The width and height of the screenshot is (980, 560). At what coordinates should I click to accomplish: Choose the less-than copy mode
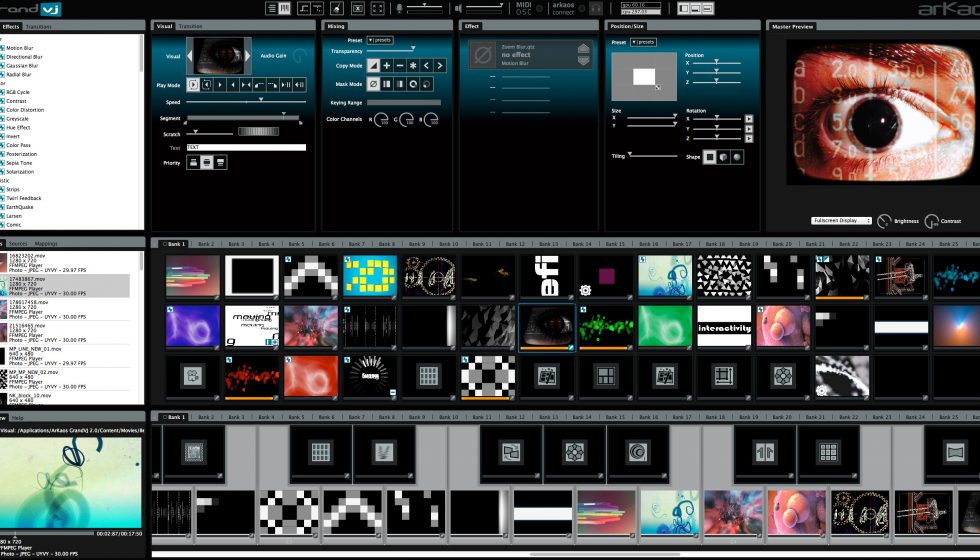[426, 66]
